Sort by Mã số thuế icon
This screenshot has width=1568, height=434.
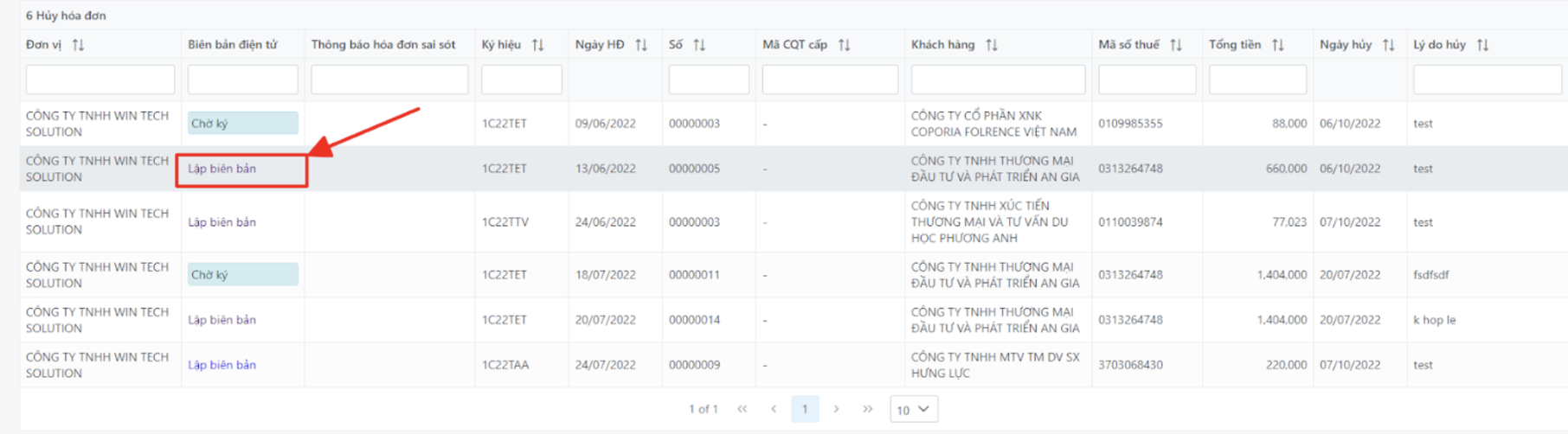(1176, 45)
